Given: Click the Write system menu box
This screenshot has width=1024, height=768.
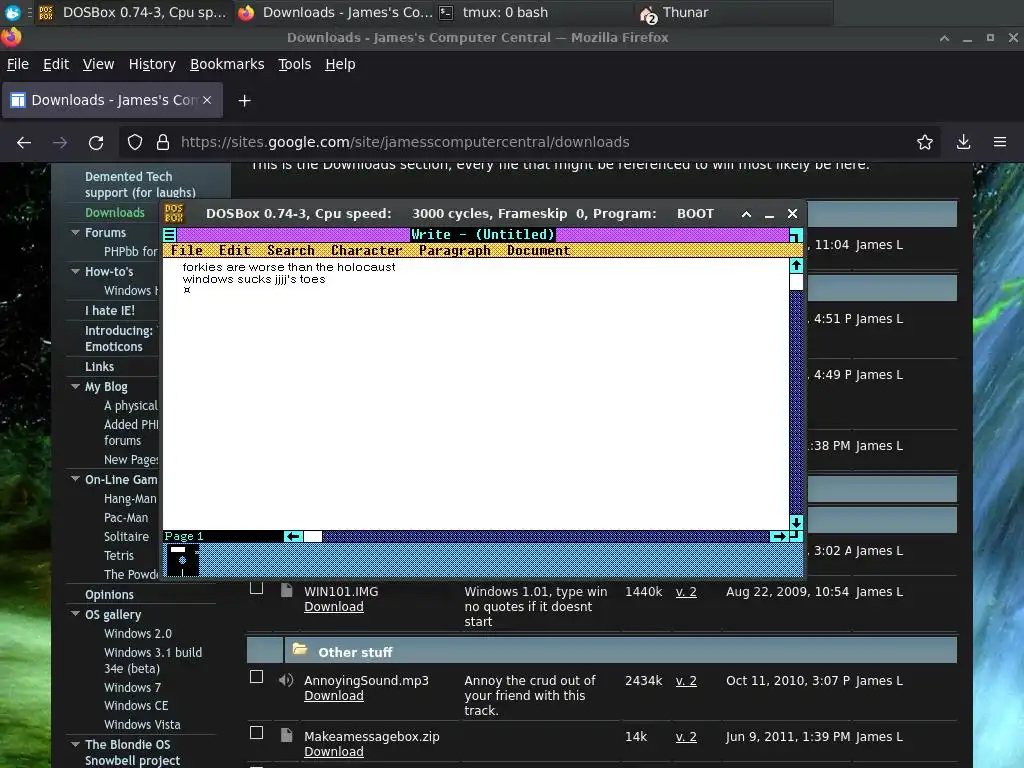Looking at the screenshot, I should [x=170, y=235].
